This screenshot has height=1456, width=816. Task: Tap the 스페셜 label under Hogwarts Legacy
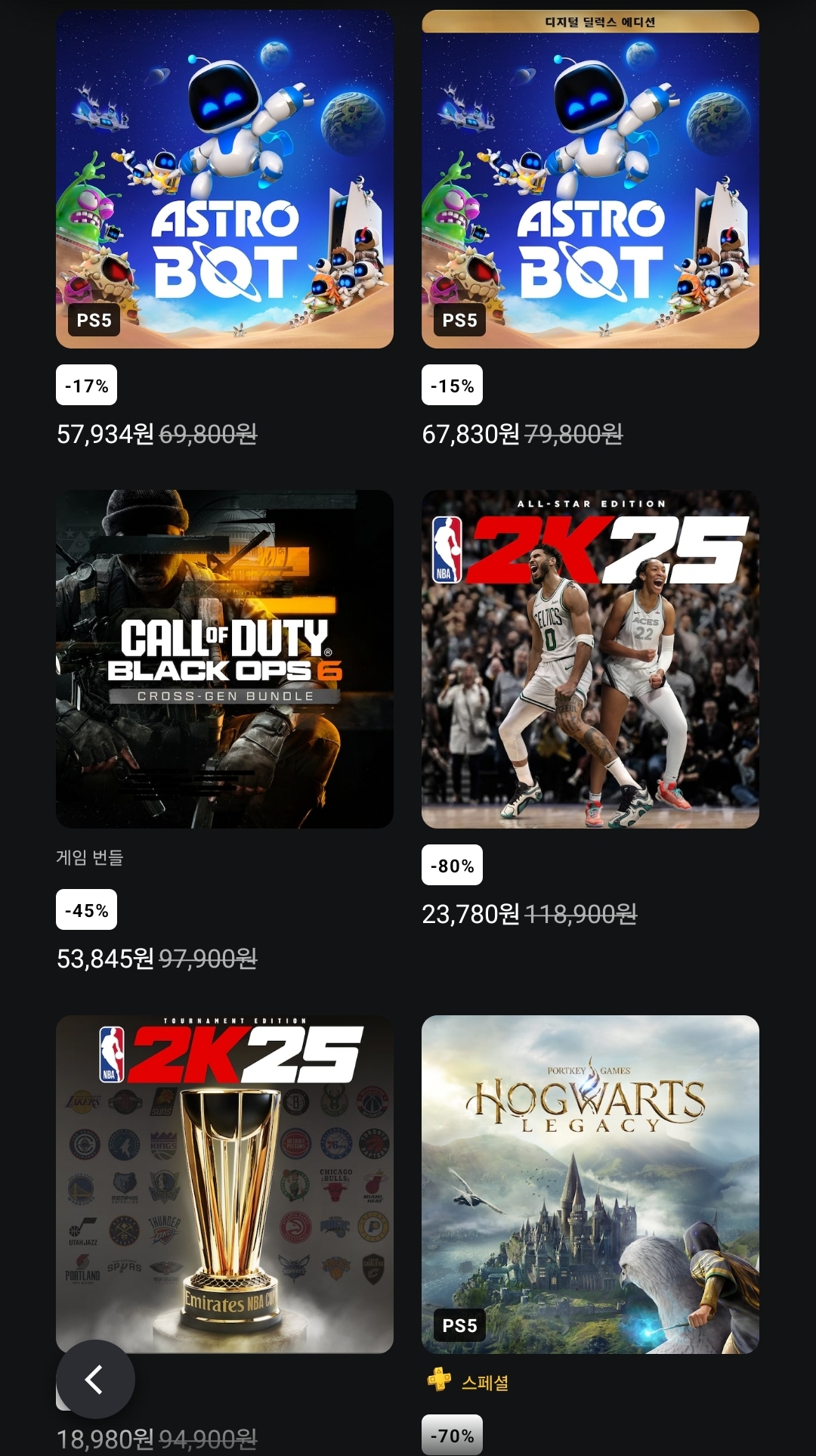(485, 1383)
